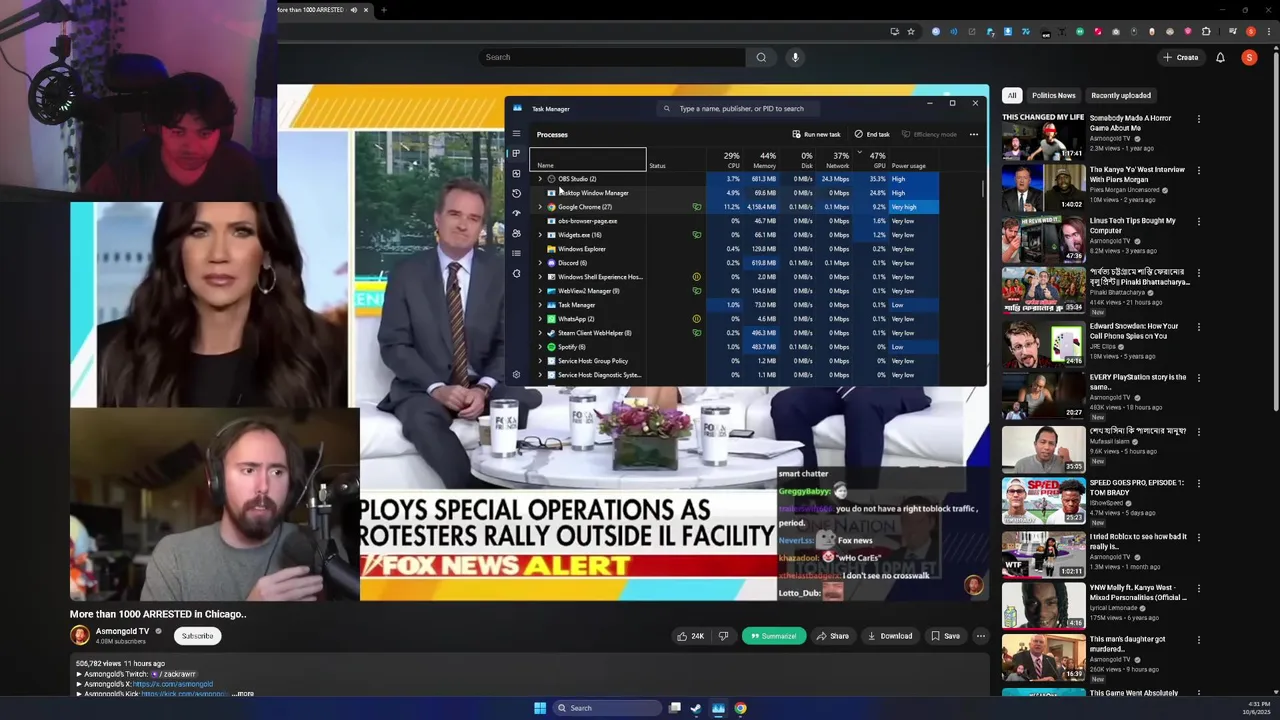Screen dimensions: 1280x720
Task: Sort processes by CPU column
Action: 727,160
